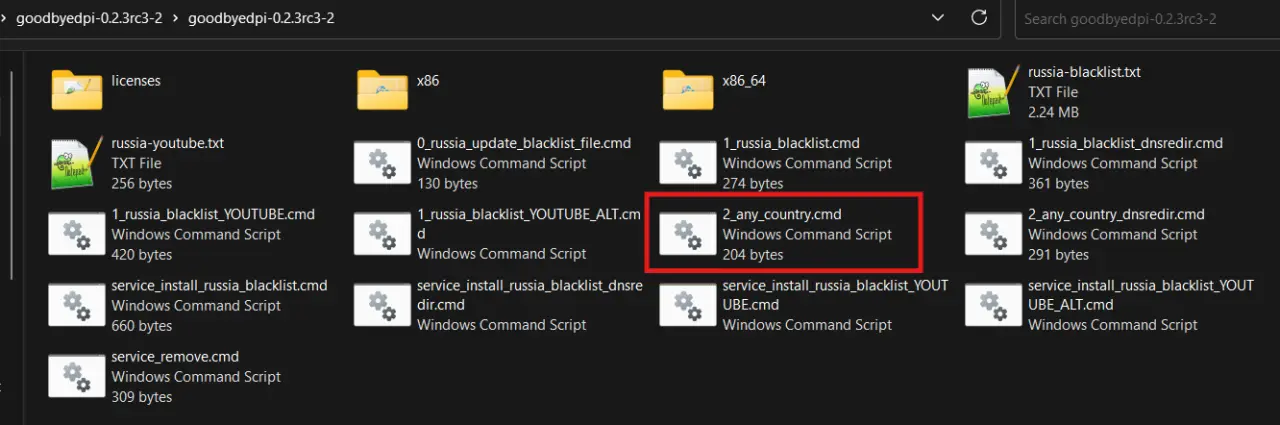This screenshot has height=425, width=1280.
Task: Select 1_russia_blacklist_YOUTUBE.cmd script icon
Action: [x=77, y=234]
